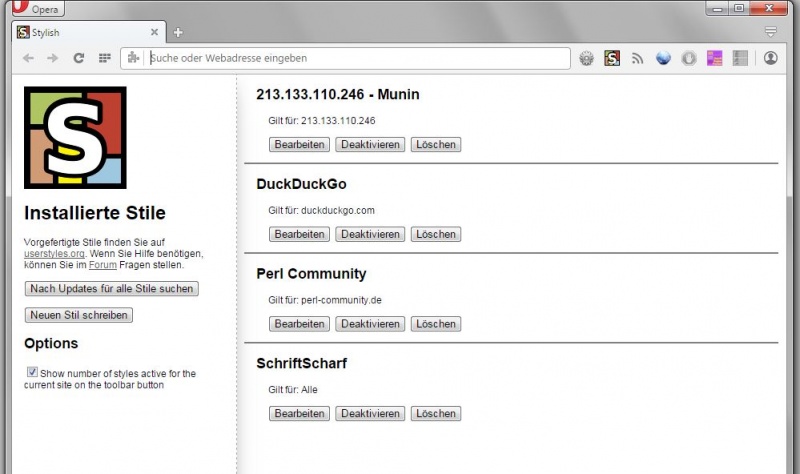
Task: Click the pink and purple extension icon
Action: coord(714,58)
